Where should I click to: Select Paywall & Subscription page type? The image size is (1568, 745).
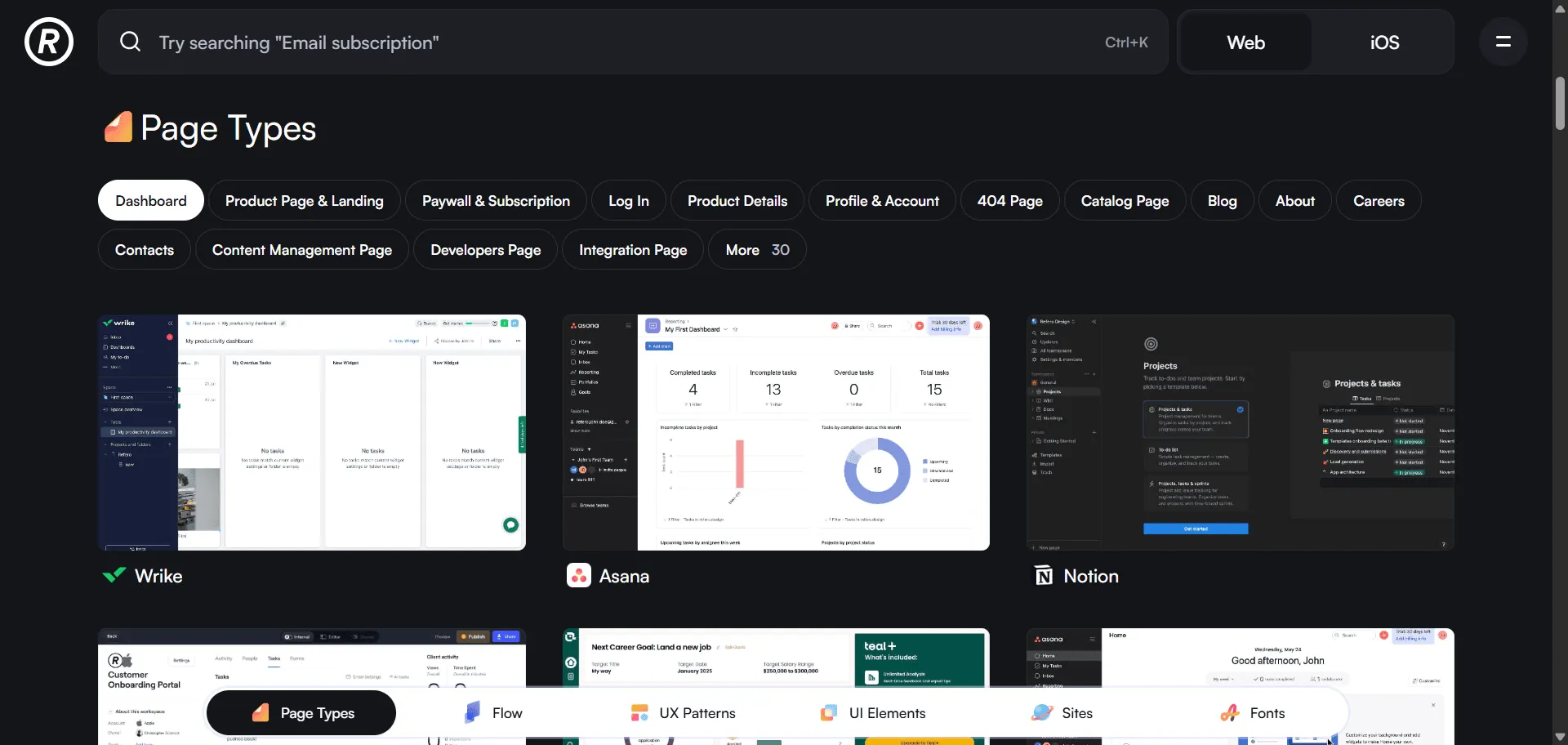[x=496, y=201]
